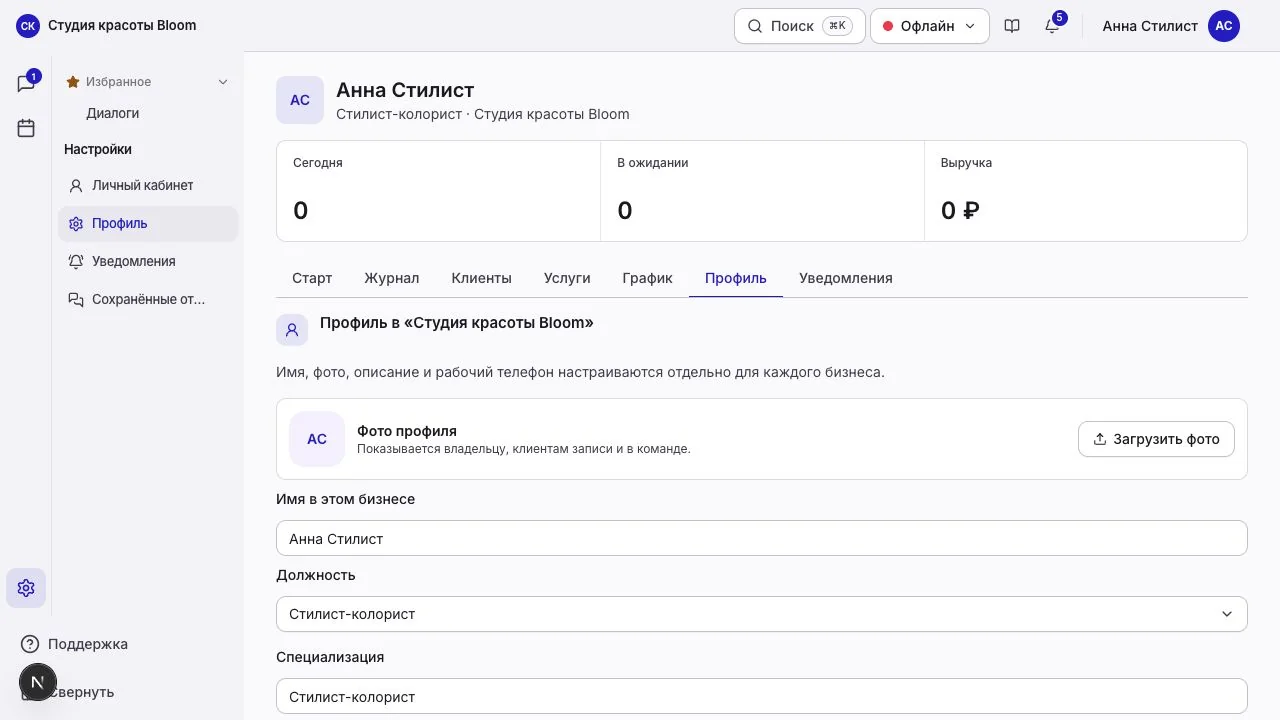Click the round N logo badge
Viewport: 1280px width, 720px height.
37,682
